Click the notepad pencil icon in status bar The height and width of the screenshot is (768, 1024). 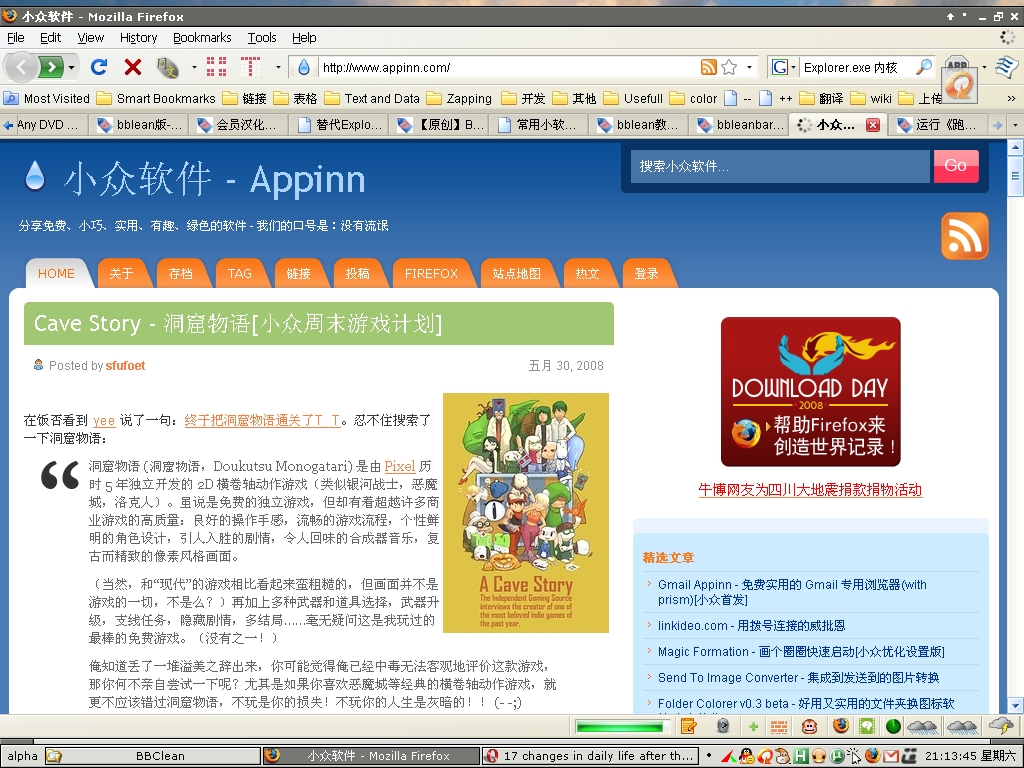tap(688, 726)
